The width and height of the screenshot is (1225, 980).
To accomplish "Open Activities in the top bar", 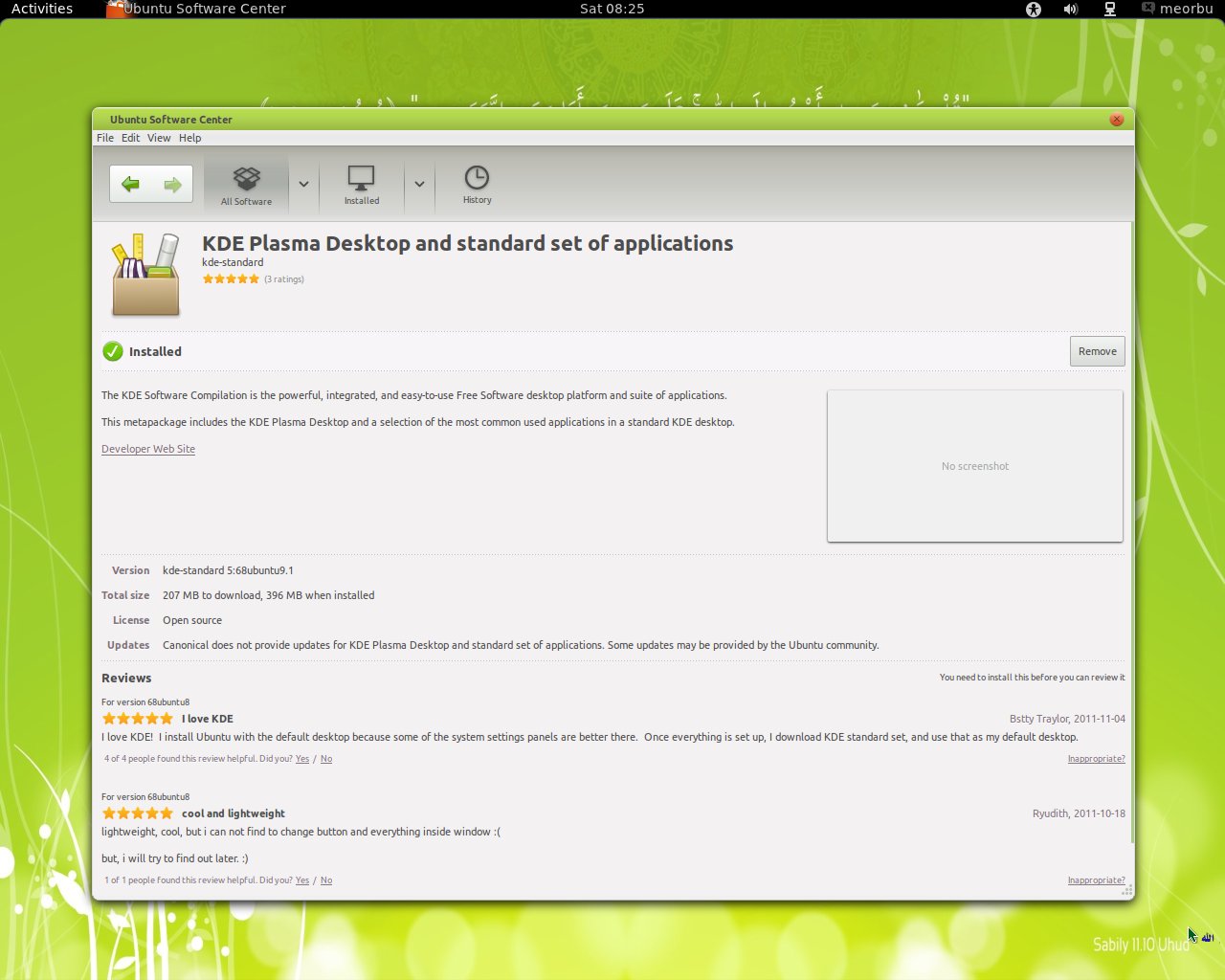I will coord(41,9).
